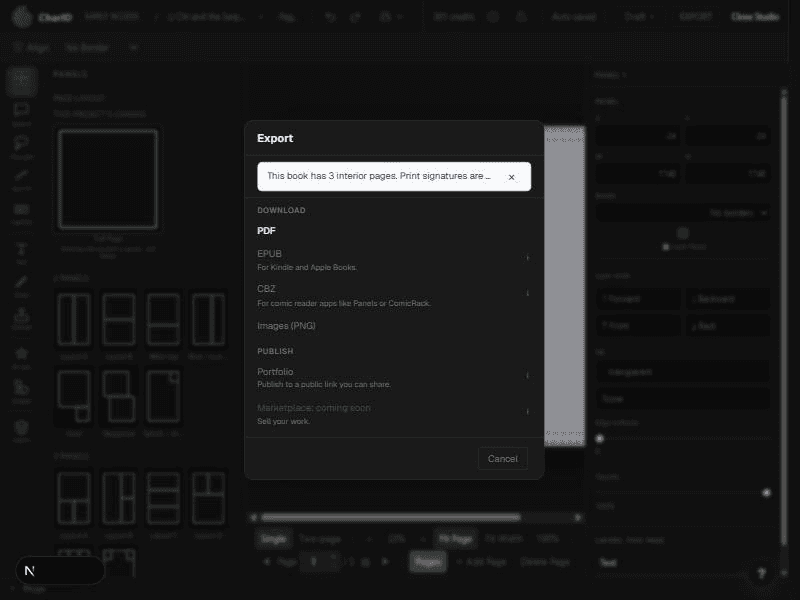This screenshot has width=800, height=600.
Task: Select CBZ comic reader export
Action: coord(393,295)
